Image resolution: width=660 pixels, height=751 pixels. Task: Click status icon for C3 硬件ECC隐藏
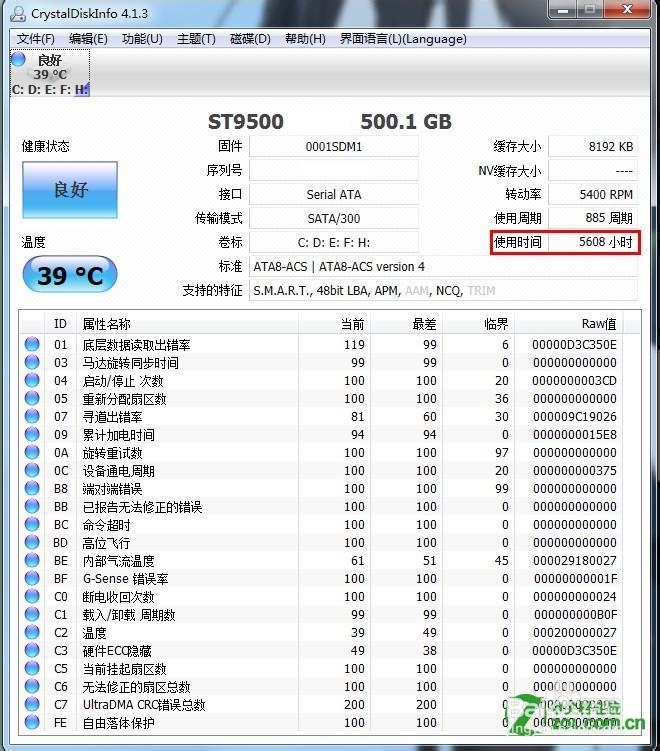[32, 650]
